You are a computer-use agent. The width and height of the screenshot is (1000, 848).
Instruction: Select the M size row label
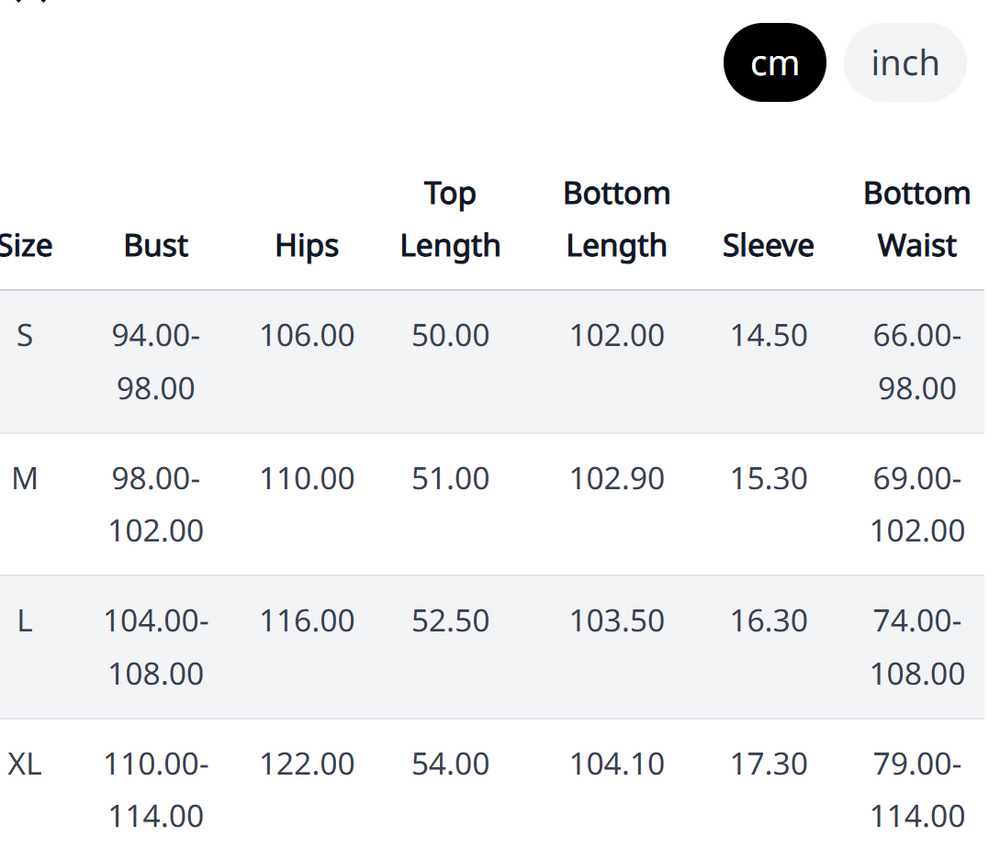[25, 478]
